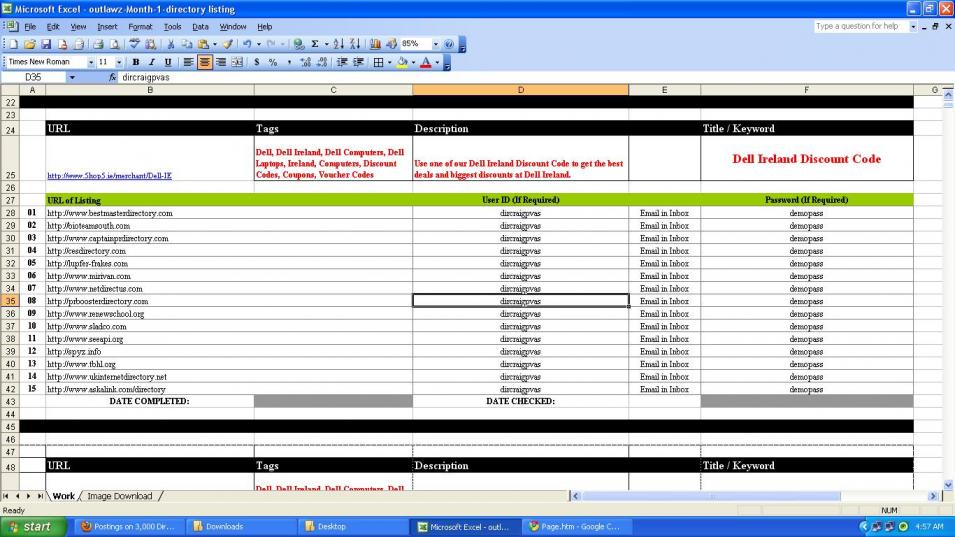Image resolution: width=955 pixels, height=537 pixels.
Task: Open the Name Box dropdown arrow
Action: [x=72, y=77]
